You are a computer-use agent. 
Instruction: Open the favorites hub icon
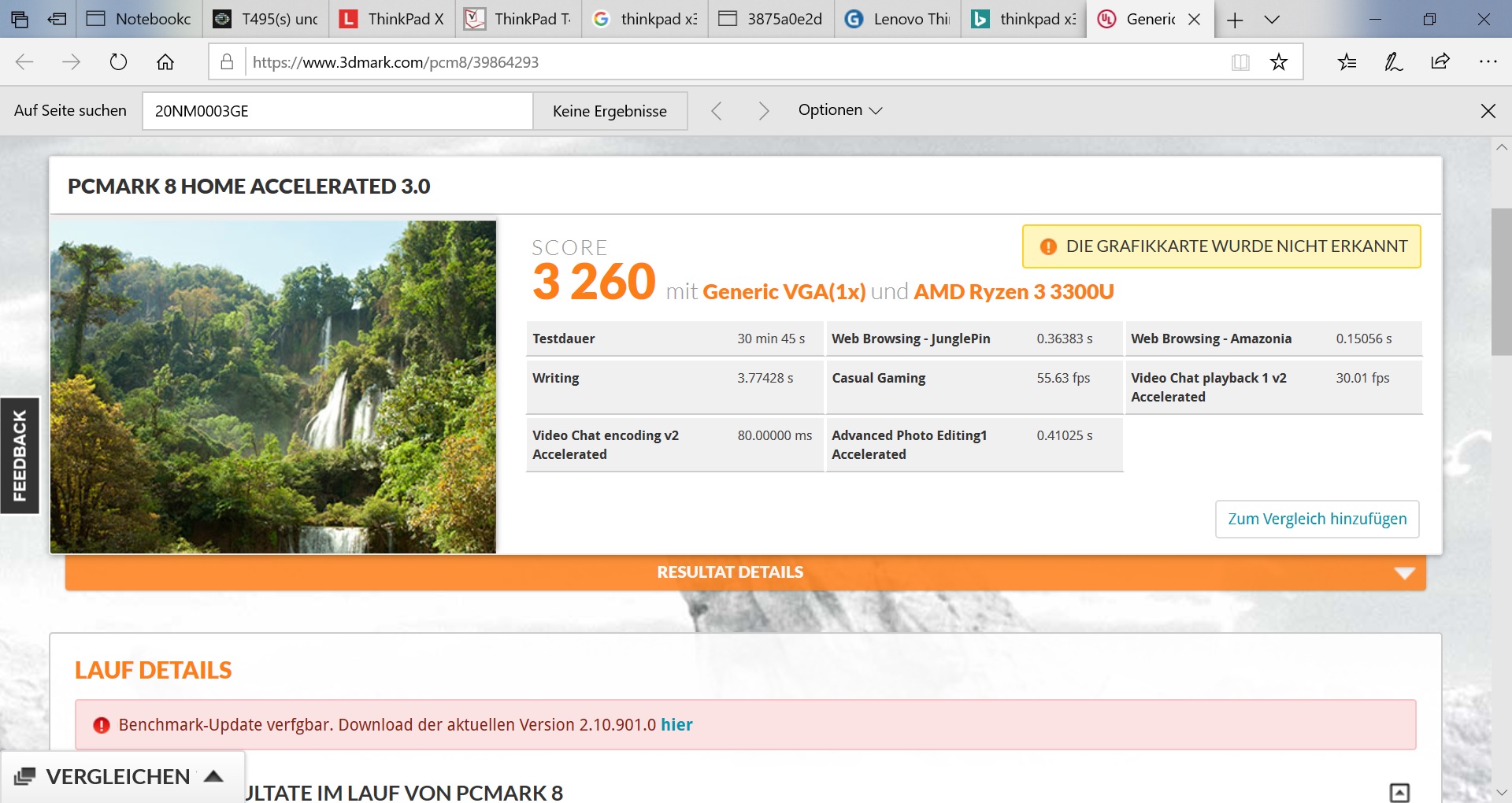[1347, 62]
